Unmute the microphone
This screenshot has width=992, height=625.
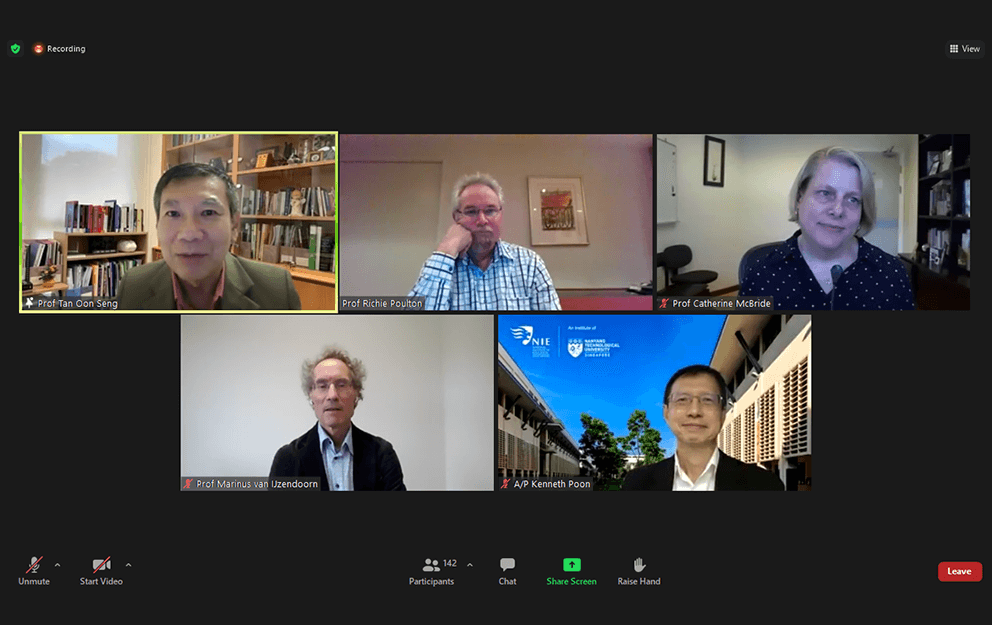coord(34,571)
